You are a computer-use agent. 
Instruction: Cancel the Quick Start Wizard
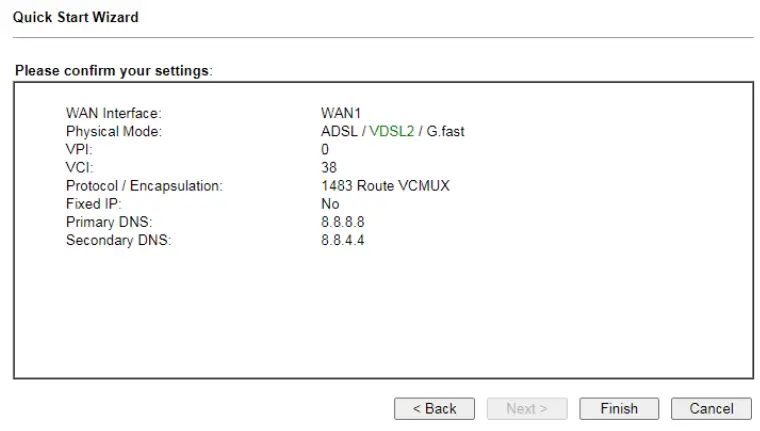pos(711,408)
